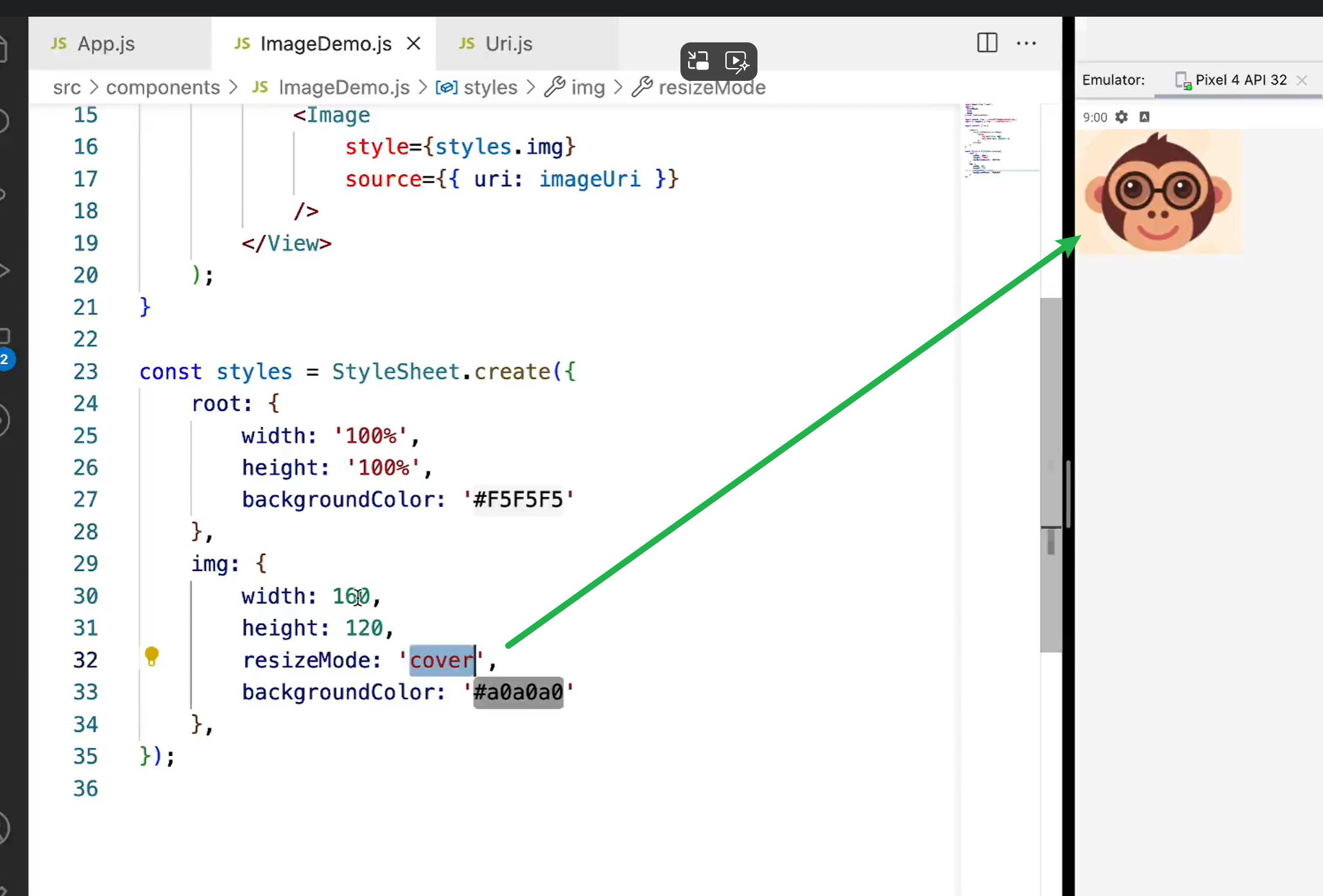Image resolution: width=1323 pixels, height=896 pixels.
Task: Select the 'styles' breadcrumb symbol
Action: point(476,87)
